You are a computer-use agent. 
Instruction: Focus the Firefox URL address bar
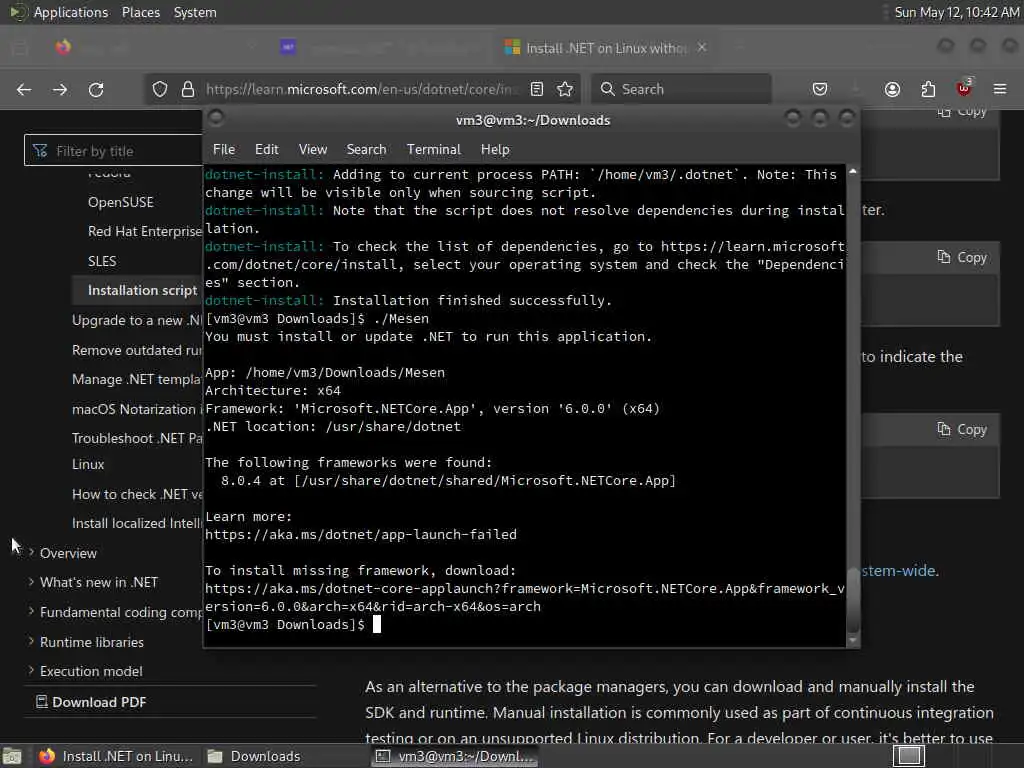[362, 89]
